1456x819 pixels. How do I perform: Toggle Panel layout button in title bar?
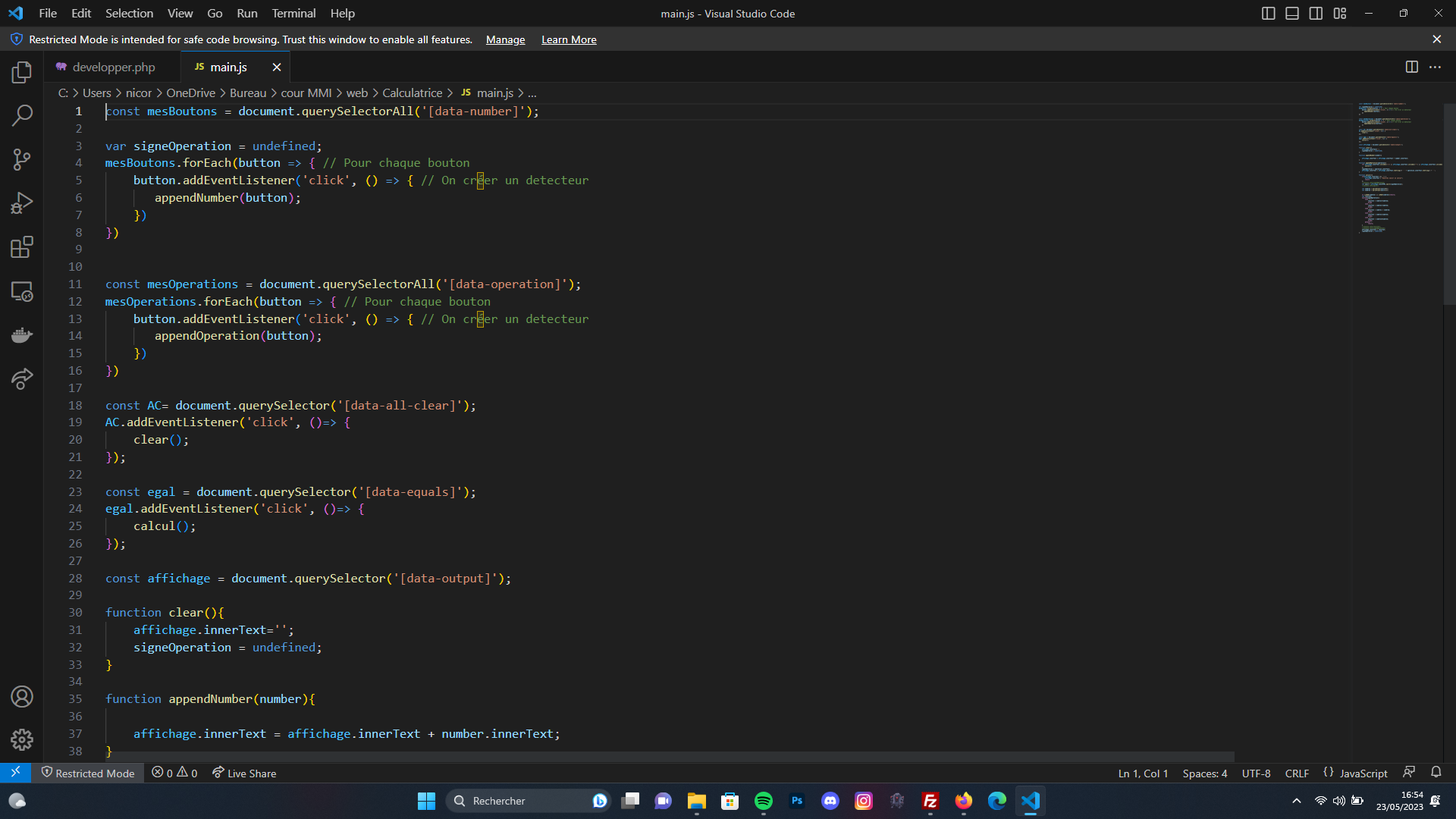click(x=1292, y=14)
